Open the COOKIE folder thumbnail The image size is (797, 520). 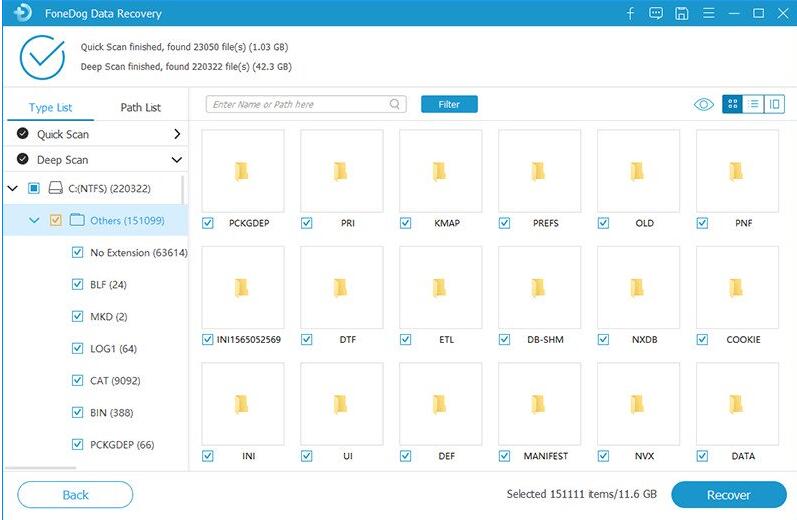point(737,287)
